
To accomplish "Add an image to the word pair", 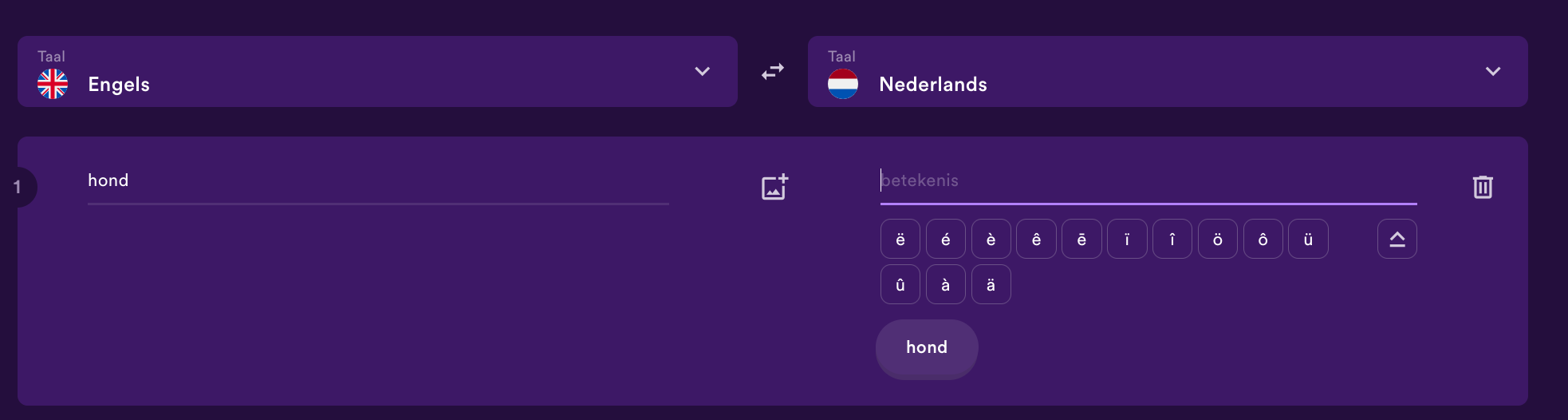I will tap(774, 187).
